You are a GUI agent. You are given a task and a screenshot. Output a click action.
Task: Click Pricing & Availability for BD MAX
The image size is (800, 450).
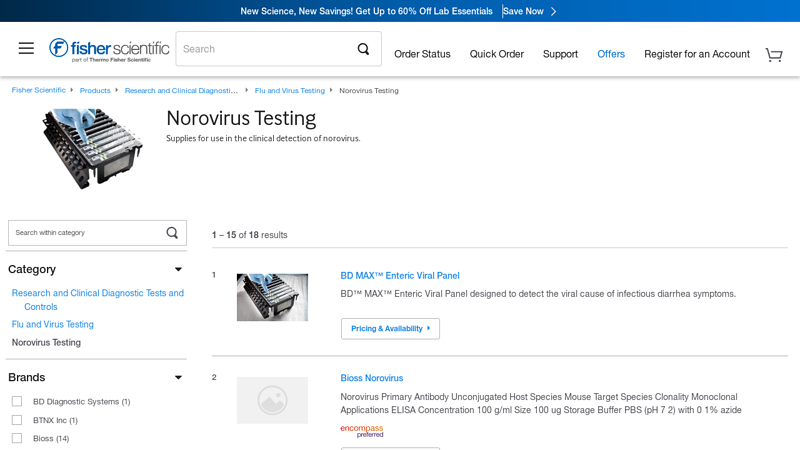(x=390, y=329)
